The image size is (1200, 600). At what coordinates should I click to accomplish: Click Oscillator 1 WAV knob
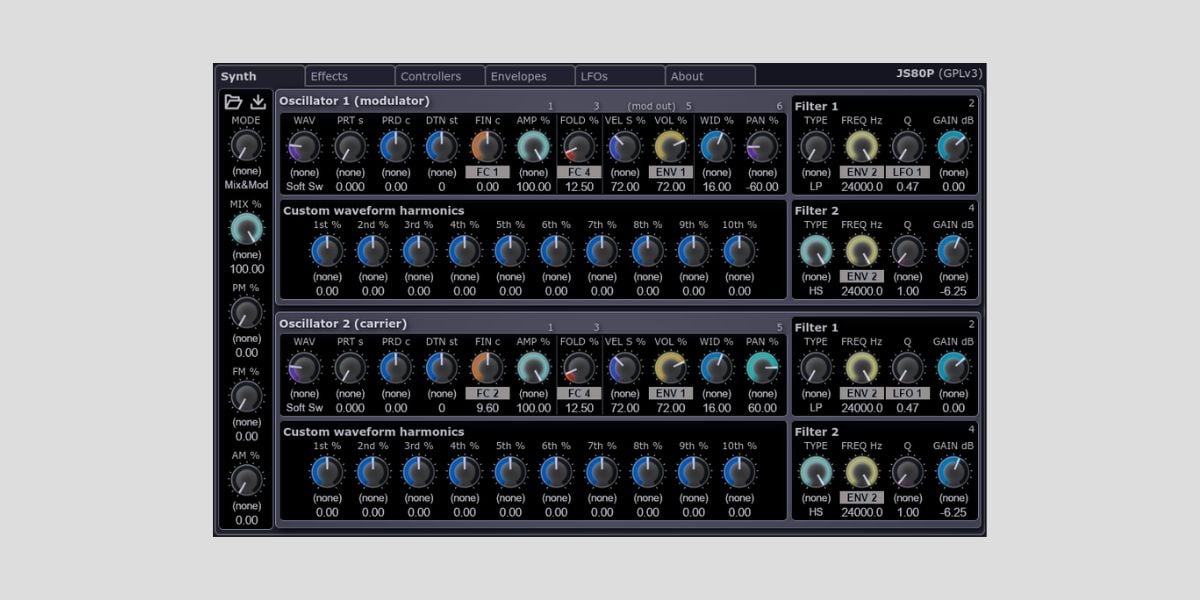tap(304, 147)
